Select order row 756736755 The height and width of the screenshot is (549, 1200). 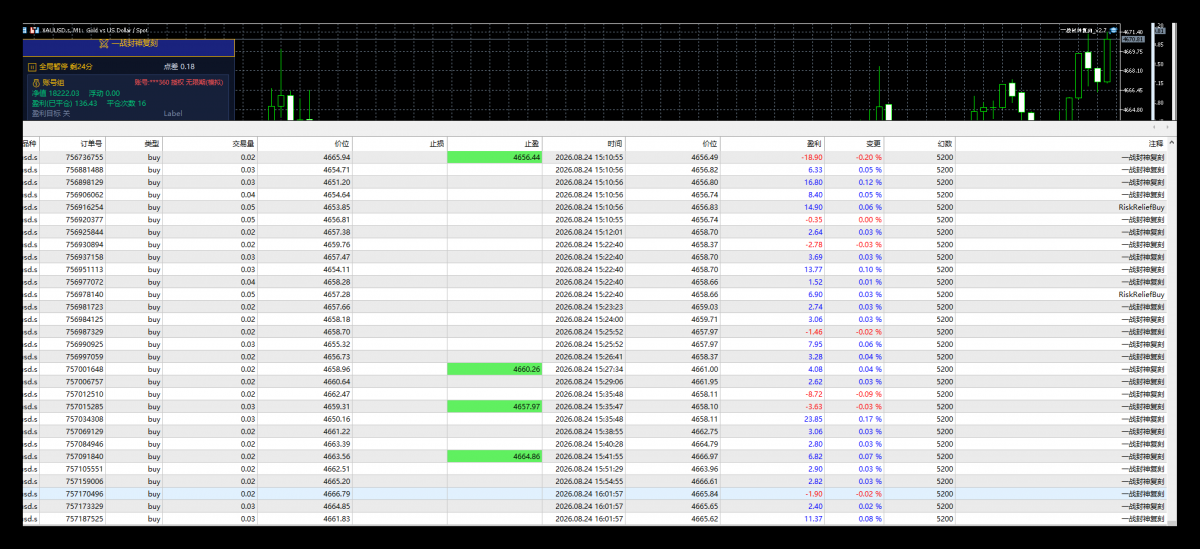click(596, 157)
